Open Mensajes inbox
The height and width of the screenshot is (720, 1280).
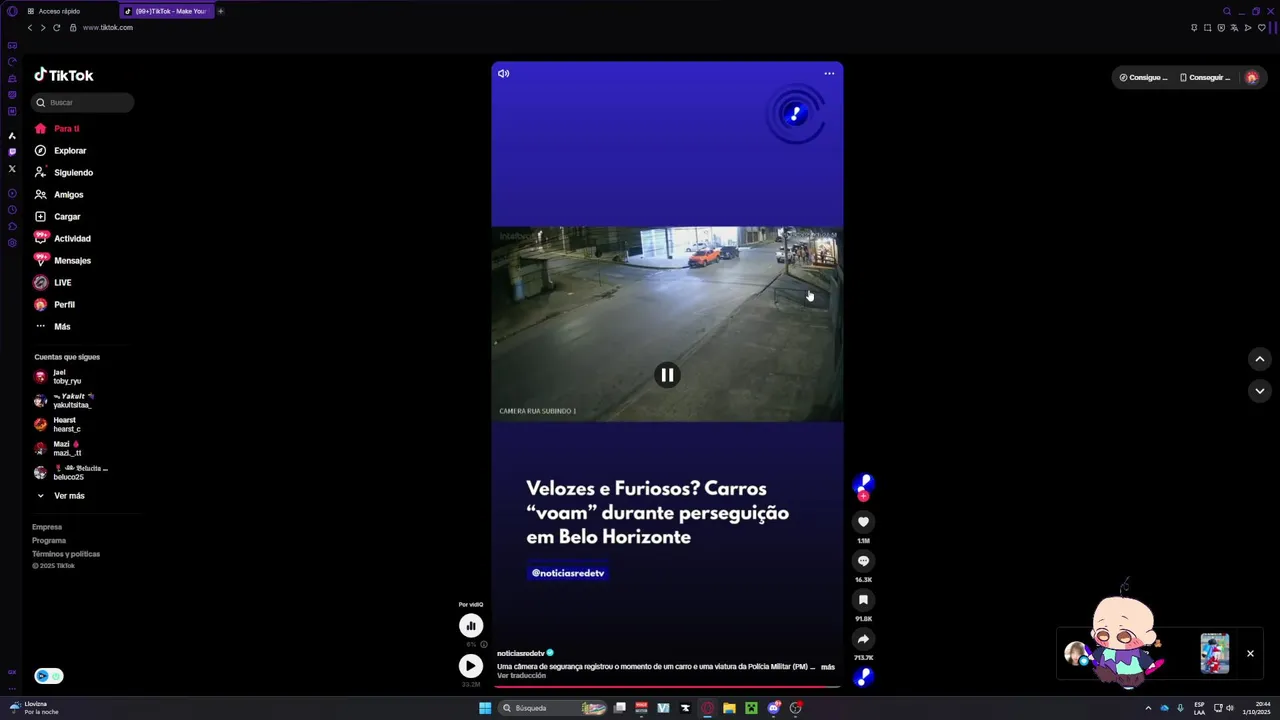point(63,260)
